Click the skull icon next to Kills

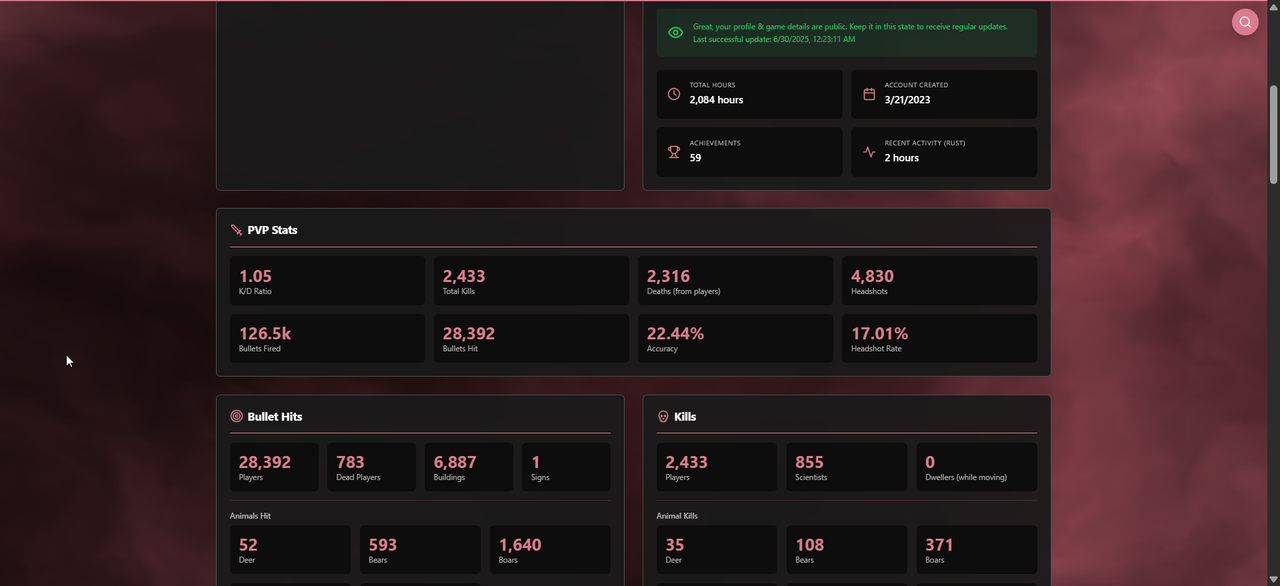click(x=663, y=416)
